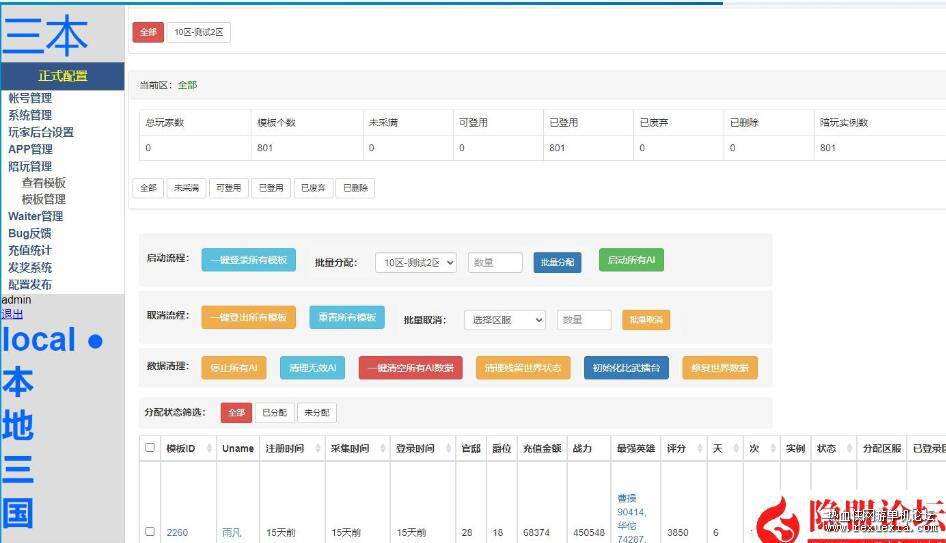This screenshot has width=946, height=543.
Task: Expand 陪玩管理 in the sidebar
Action: coord(30,167)
